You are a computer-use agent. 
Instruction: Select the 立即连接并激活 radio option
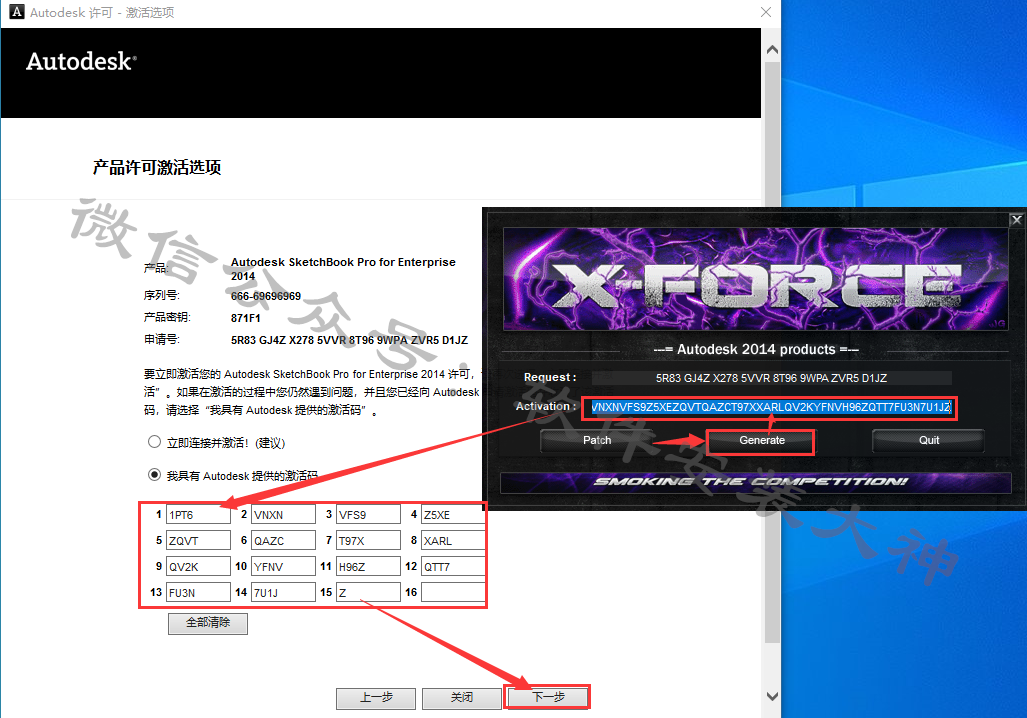click(154, 442)
